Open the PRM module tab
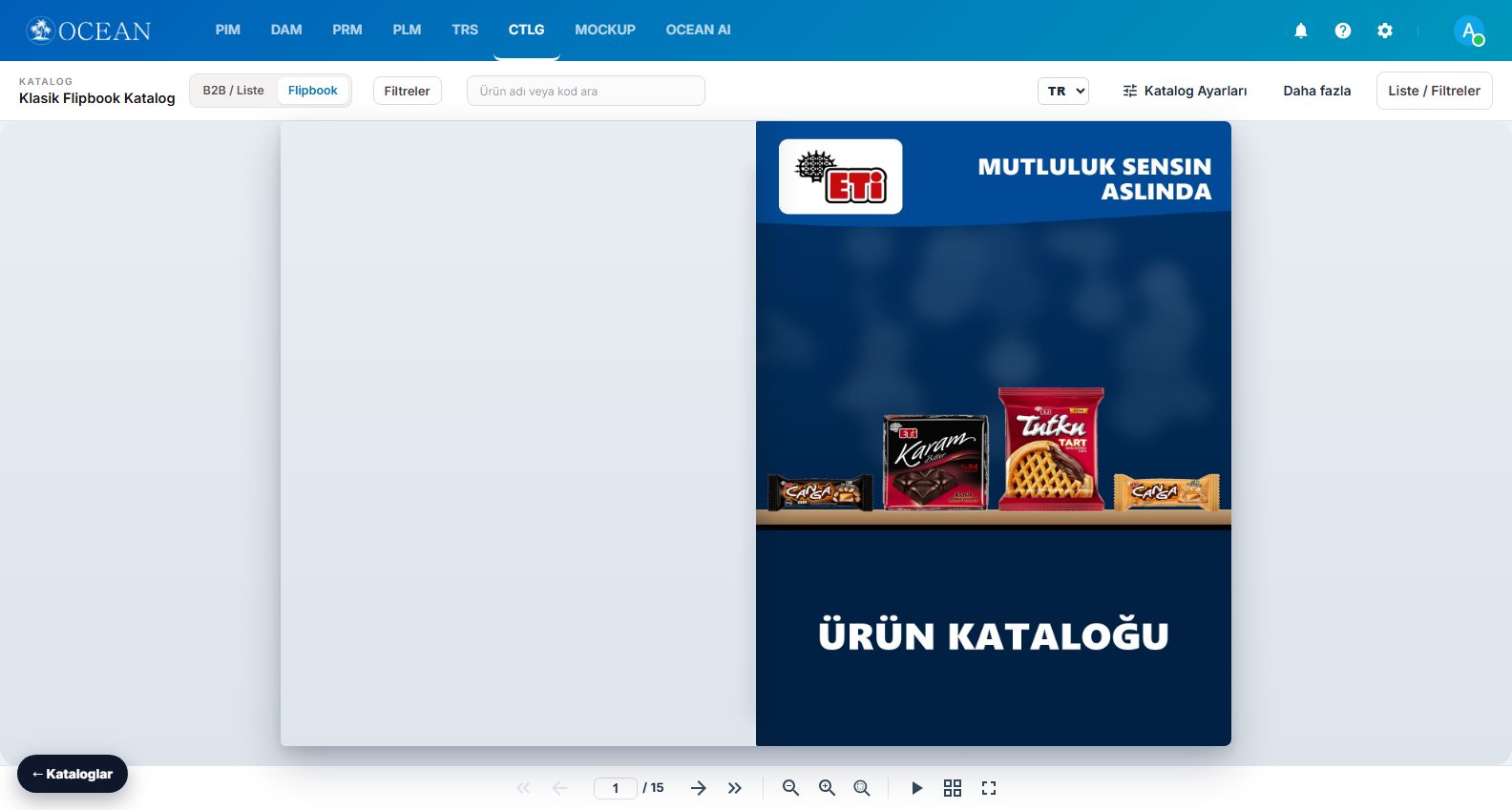This screenshot has width=1512, height=810. [x=347, y=30]
